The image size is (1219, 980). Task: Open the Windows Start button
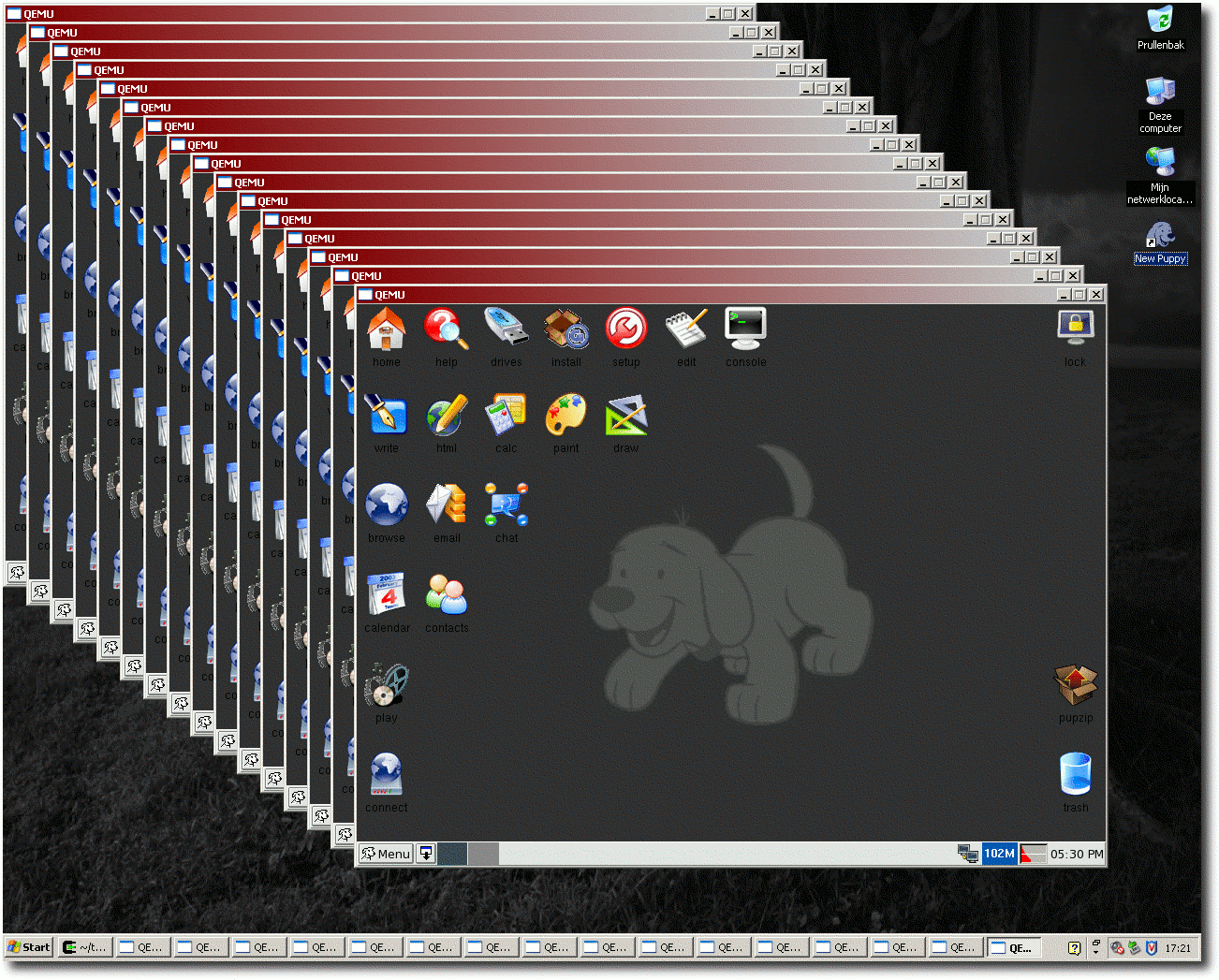coord(28,947)
